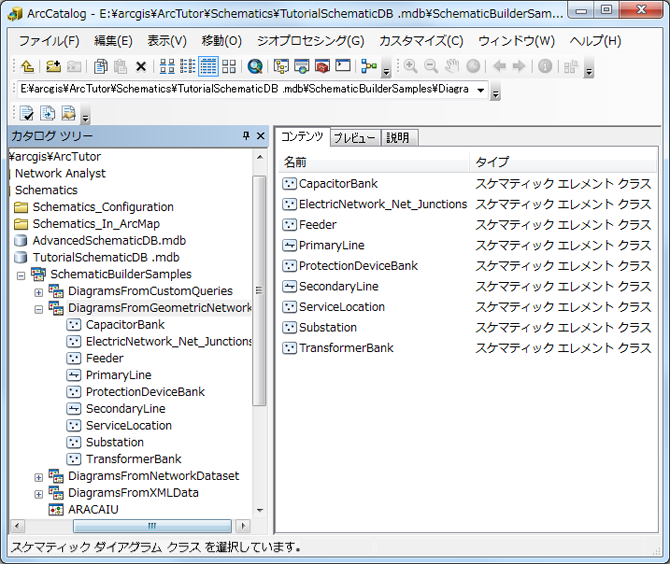This screenshot has width=670, height=564.
Task: Switch to Details view icon
Action: point(208,67)
